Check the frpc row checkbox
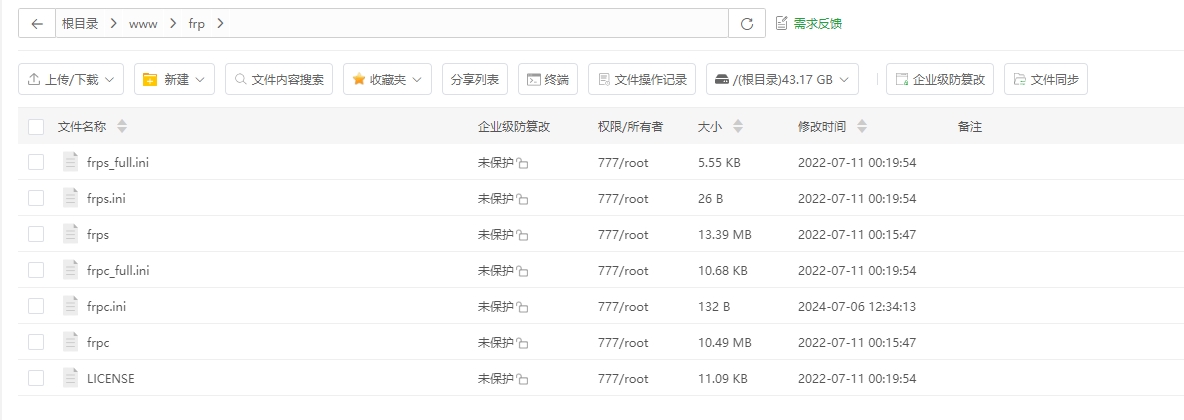This screenshot has height=420, width=1184. 35,342
